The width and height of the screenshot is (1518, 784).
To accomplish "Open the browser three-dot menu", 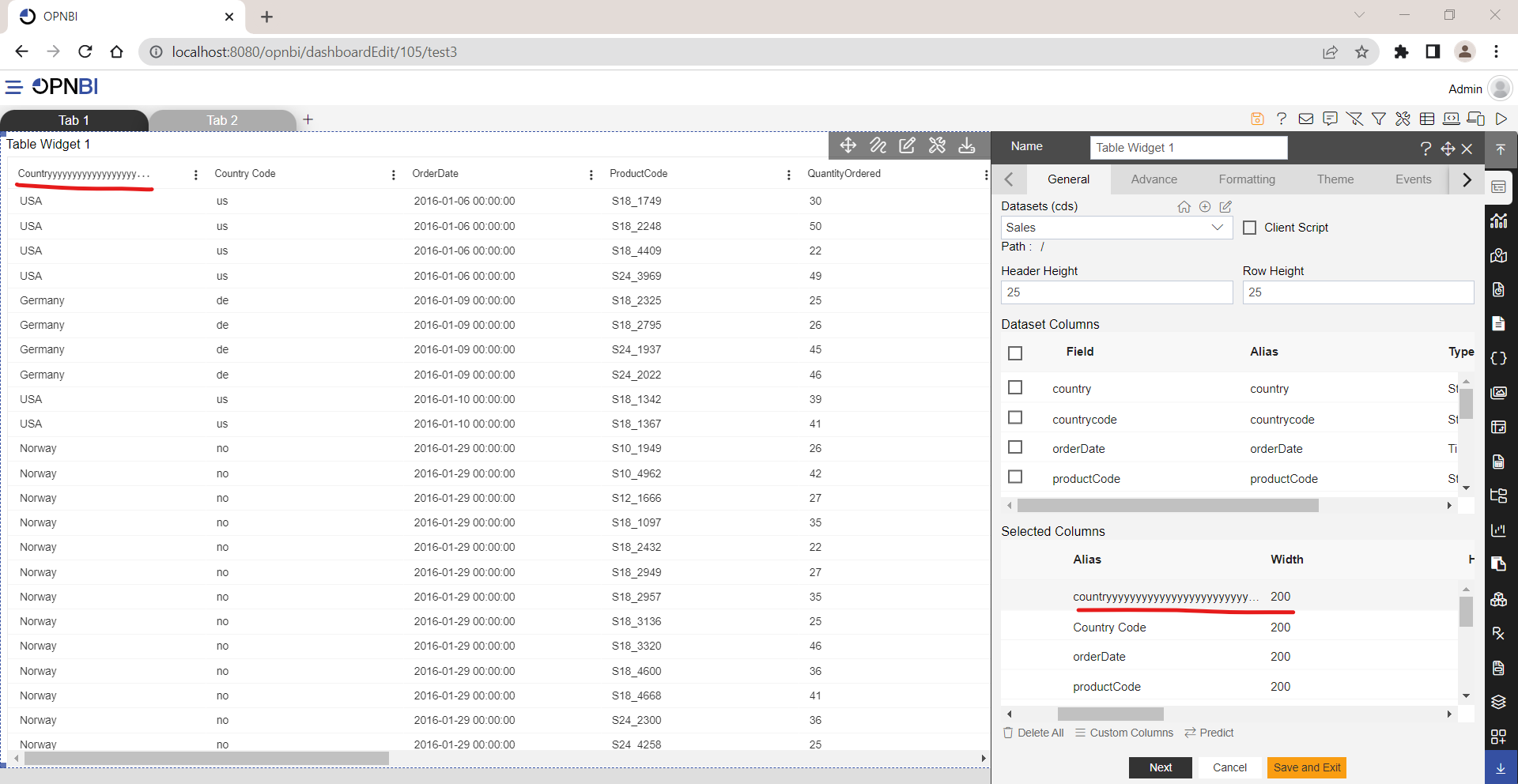I will (1496, 51).
